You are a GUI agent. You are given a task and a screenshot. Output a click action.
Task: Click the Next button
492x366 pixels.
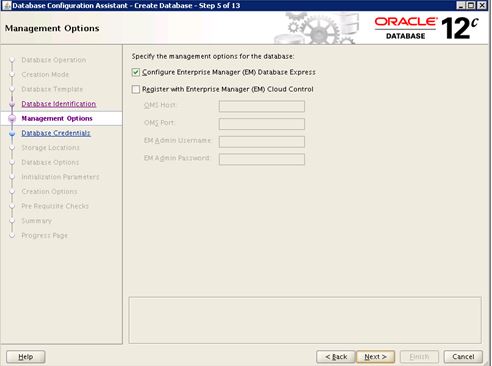point(375,357)
